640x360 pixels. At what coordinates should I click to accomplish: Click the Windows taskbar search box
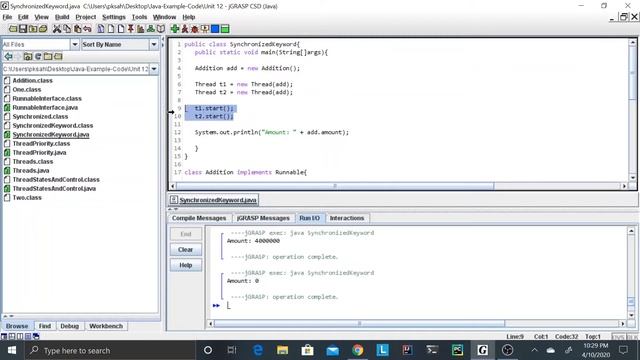(110, 350)
